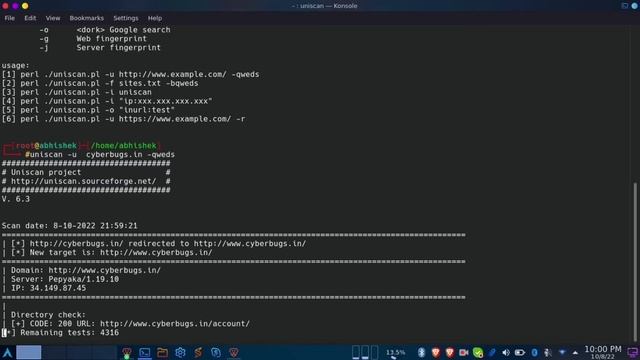Open the Bookmarks menu
Viewport: 640px width, 360px height.
click(x=87, y=18)
